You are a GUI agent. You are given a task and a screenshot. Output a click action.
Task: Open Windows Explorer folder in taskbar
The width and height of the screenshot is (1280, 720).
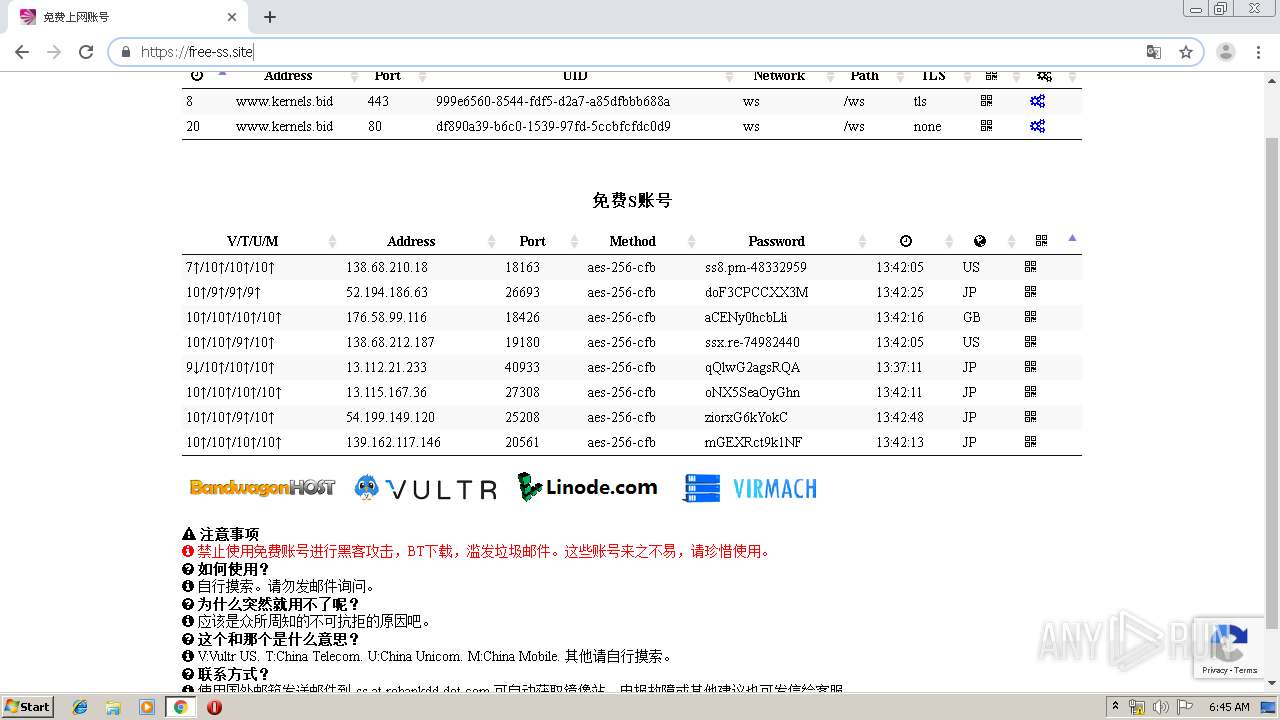(x=113, y=707)
